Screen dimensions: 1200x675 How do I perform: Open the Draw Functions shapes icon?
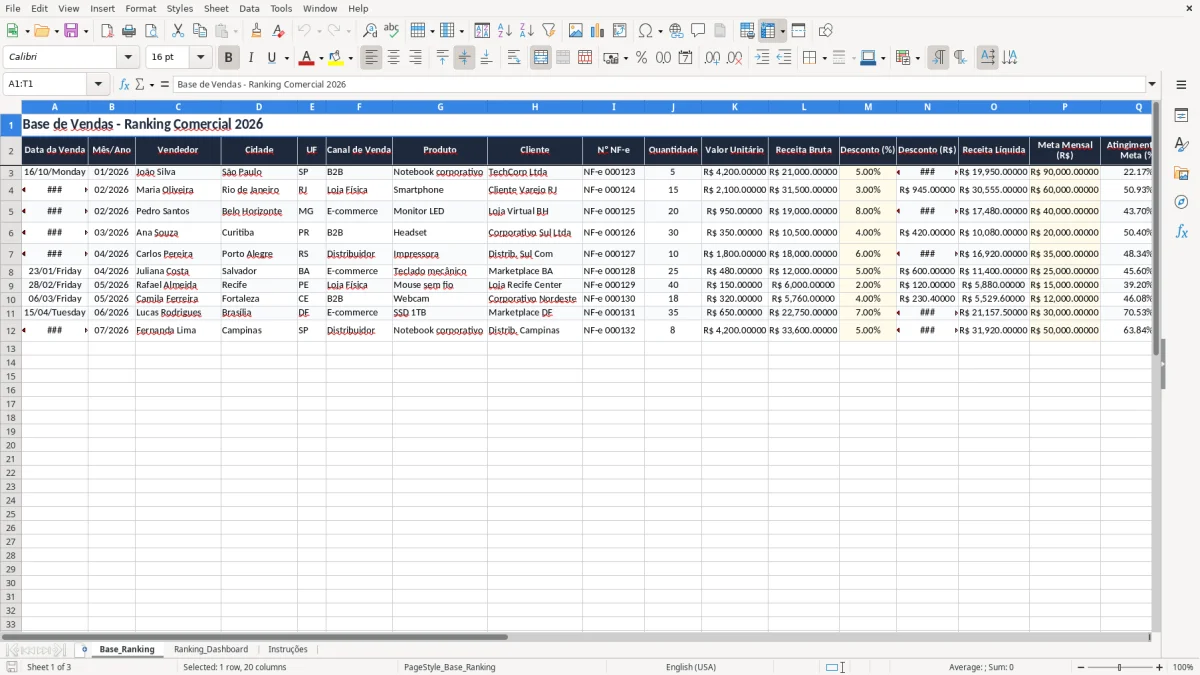(x=826, y=31)
